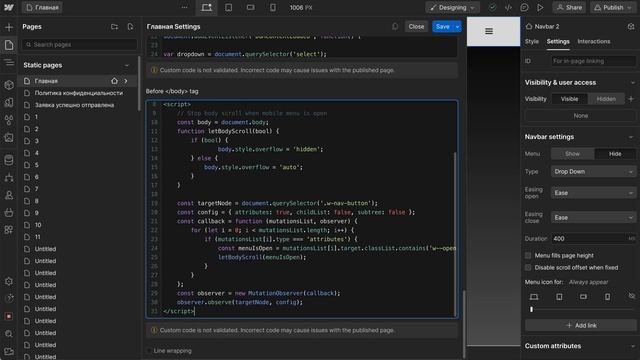Open the Save button dropdown arrow
The width and height of the screenshot is (640, 360).
pos(458,27)
